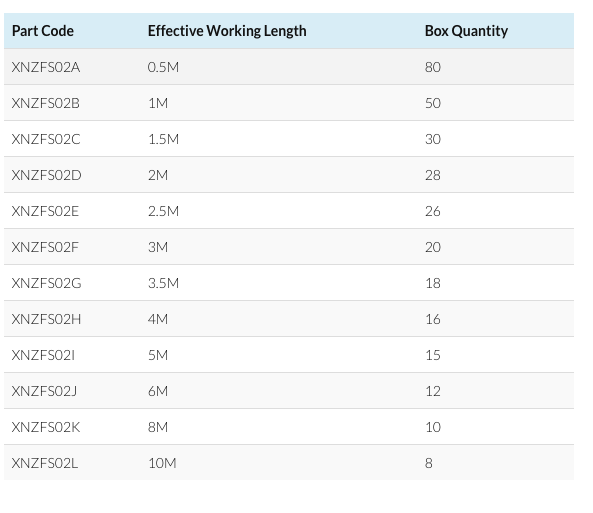Select the XNZFS02D row code

[47, 175]
